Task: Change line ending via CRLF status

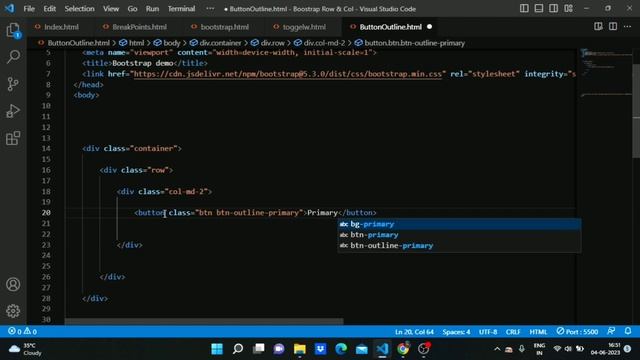Action: pos(513,332)
